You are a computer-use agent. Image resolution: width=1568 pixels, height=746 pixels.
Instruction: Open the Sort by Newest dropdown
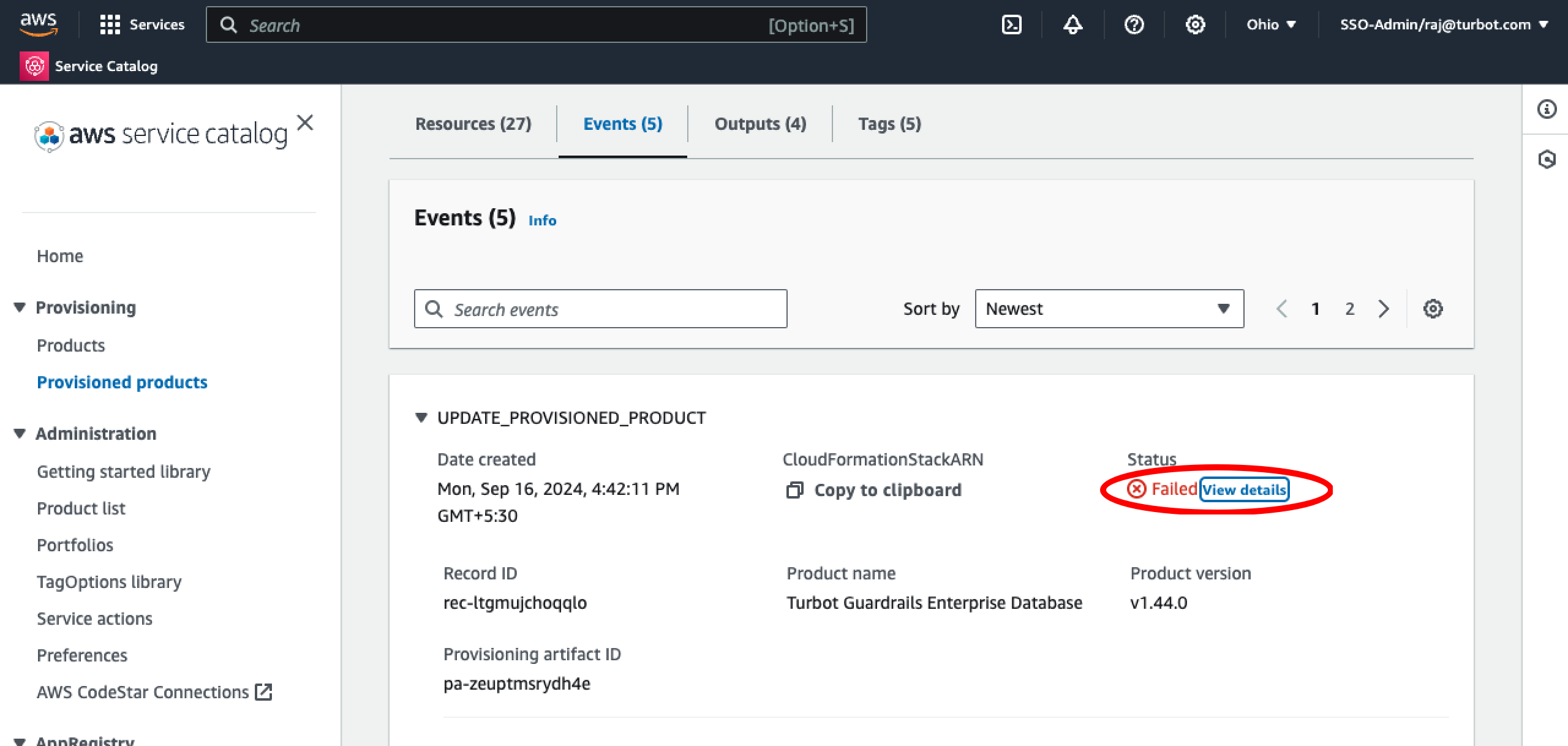pos(1109,309)
